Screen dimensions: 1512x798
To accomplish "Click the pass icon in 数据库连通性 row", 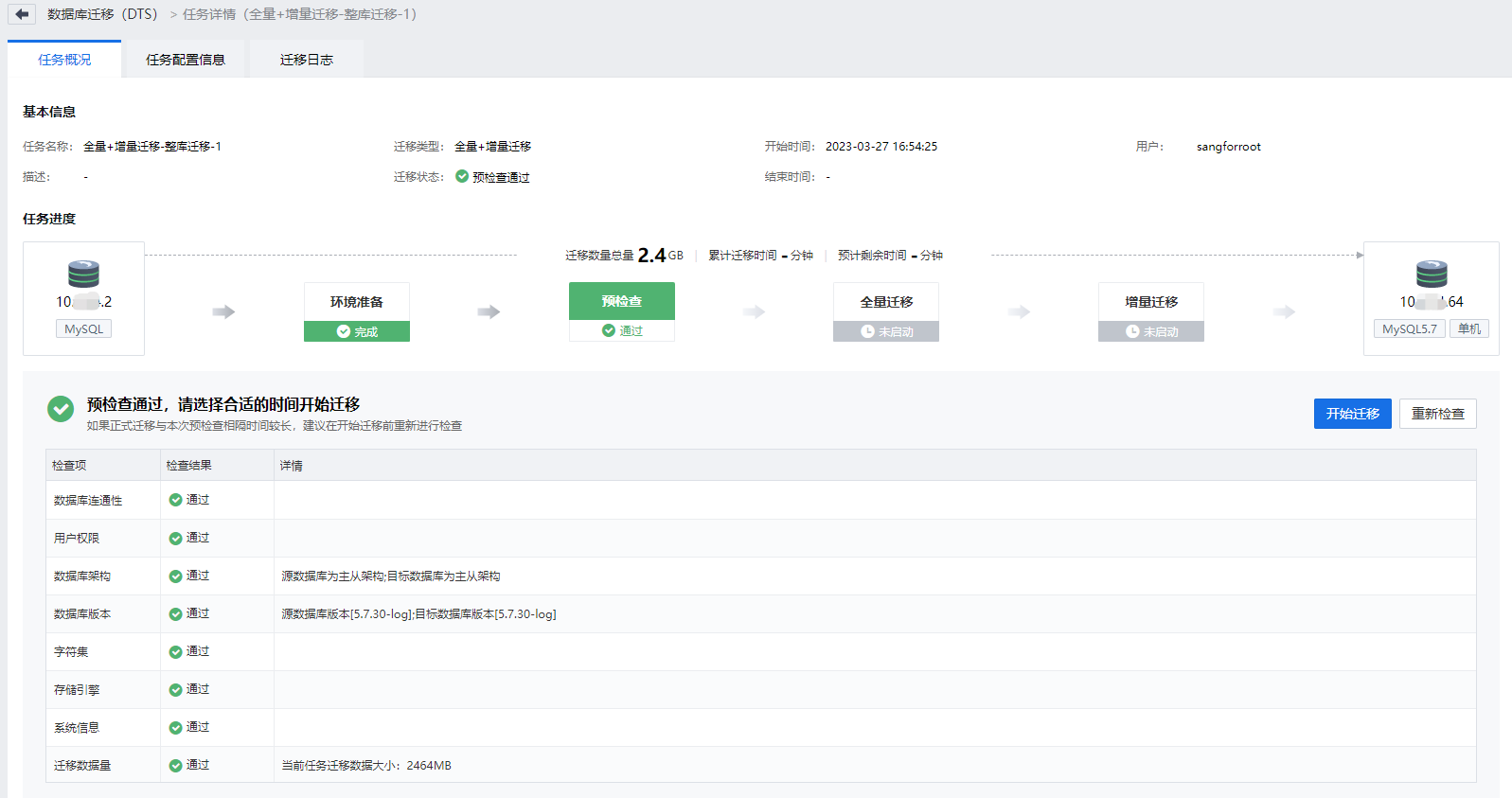I will pos(175,500).
